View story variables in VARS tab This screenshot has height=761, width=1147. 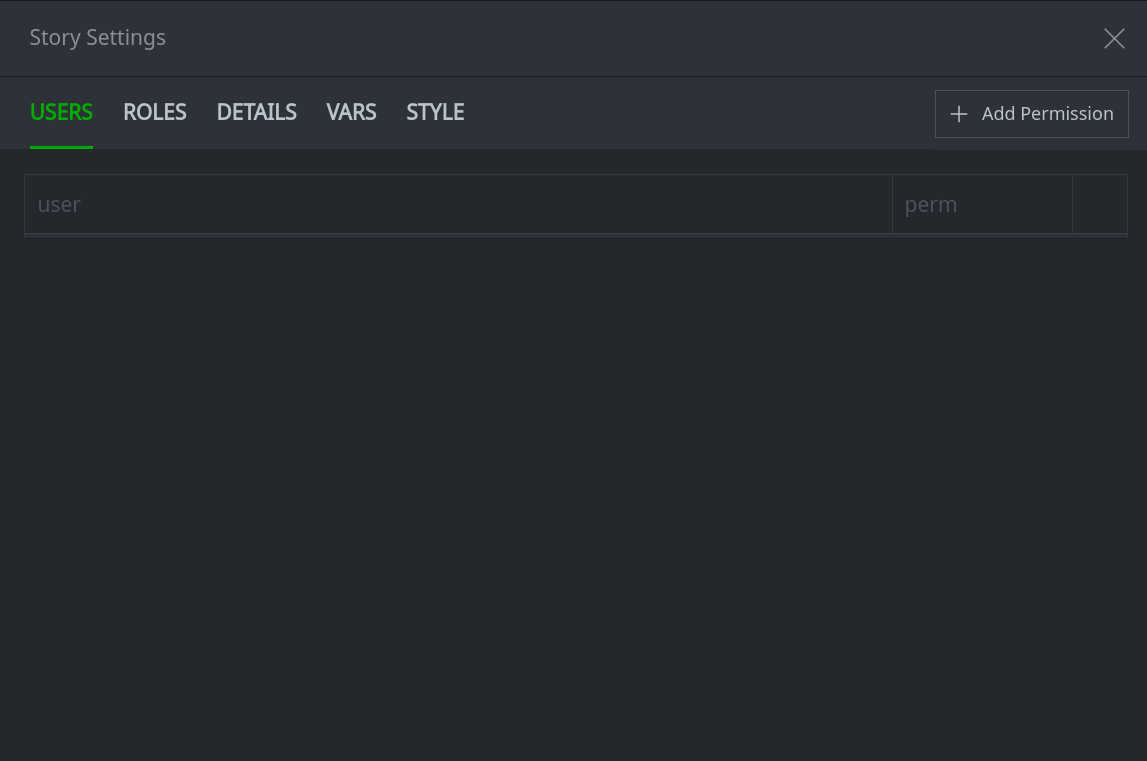351,112
